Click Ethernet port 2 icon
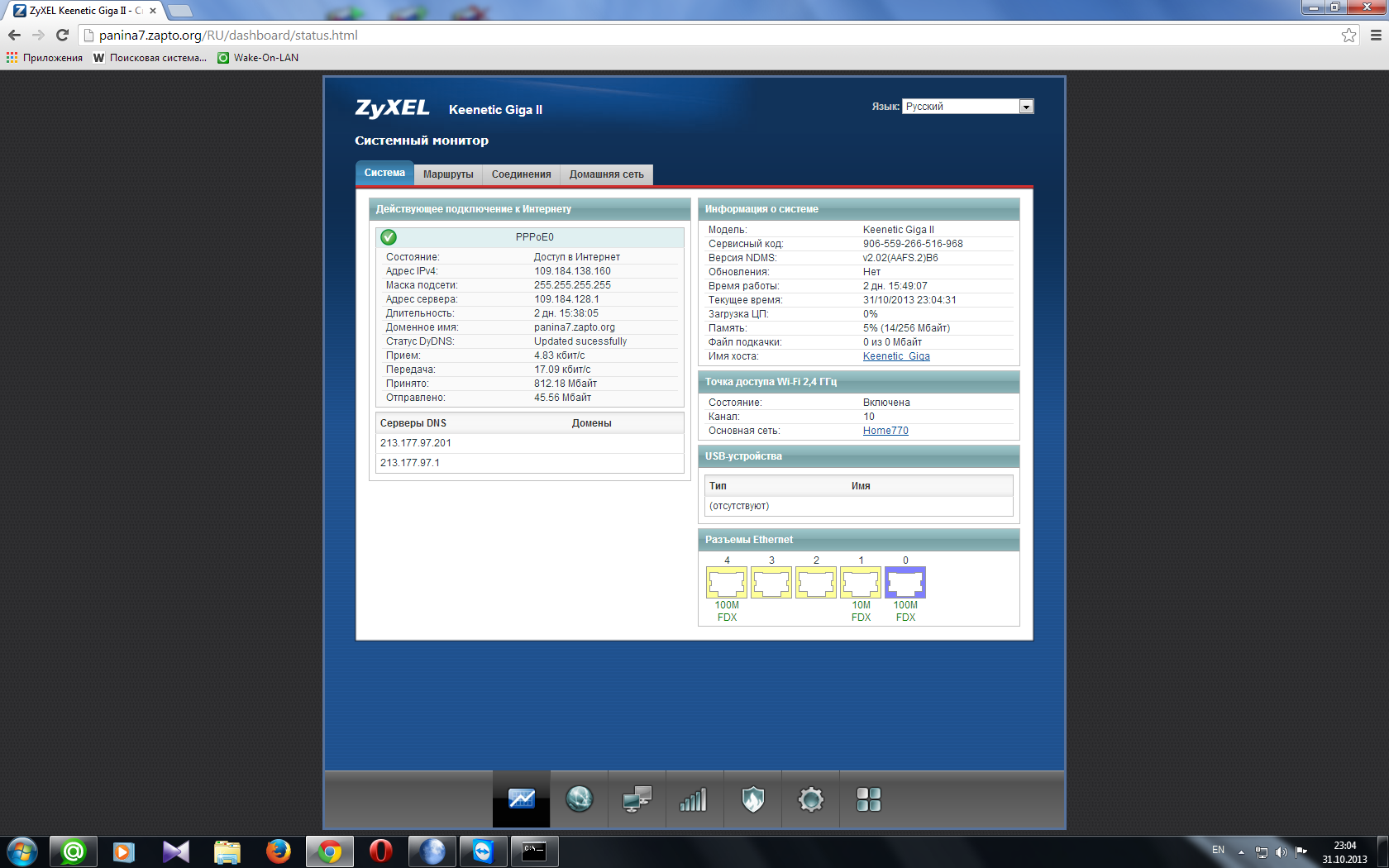This screenshot has height=868, width=1389. point(816,583)
